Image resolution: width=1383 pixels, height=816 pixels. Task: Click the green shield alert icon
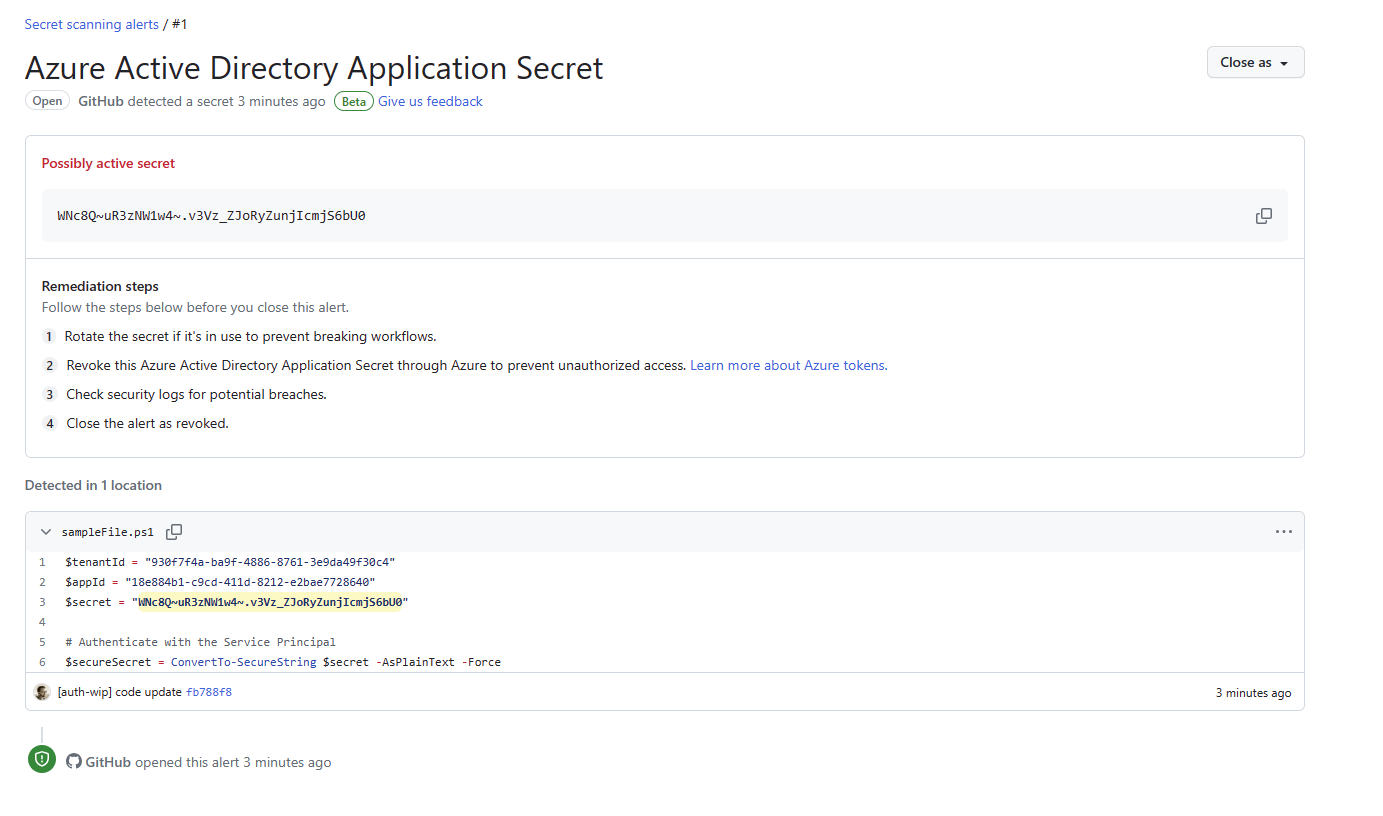pyautogui.click(x=42, y=760)
